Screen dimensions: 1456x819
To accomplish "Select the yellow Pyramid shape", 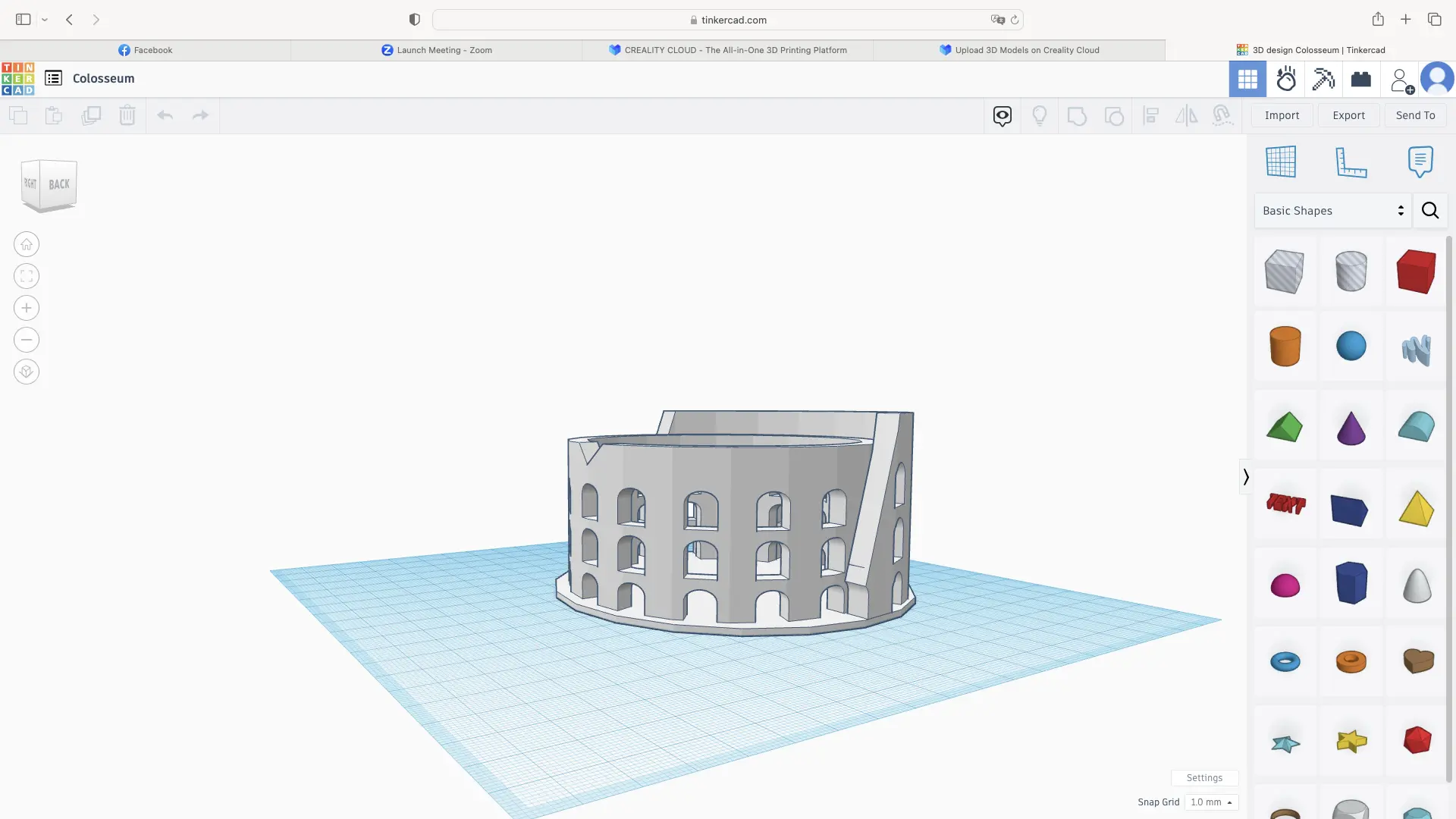I will click(x=1417, y=508).
